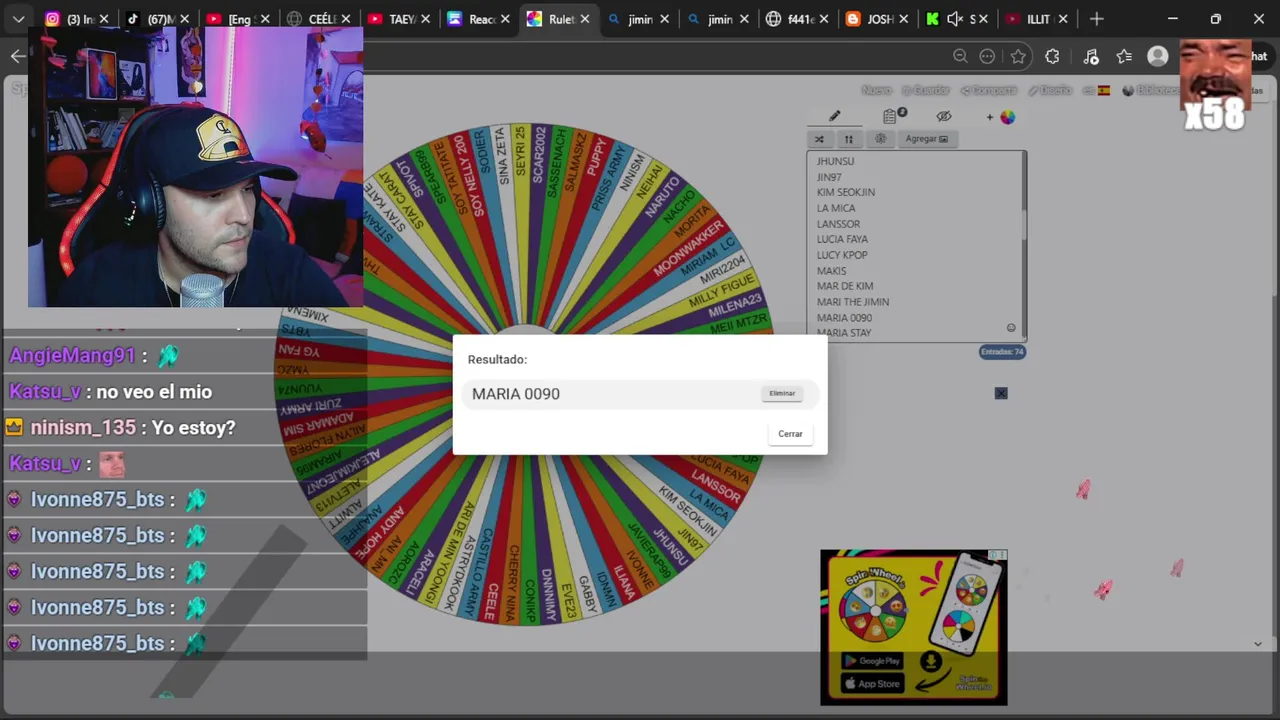
Task: Select LA MICA in the entries list
Action: coord(836,208)
